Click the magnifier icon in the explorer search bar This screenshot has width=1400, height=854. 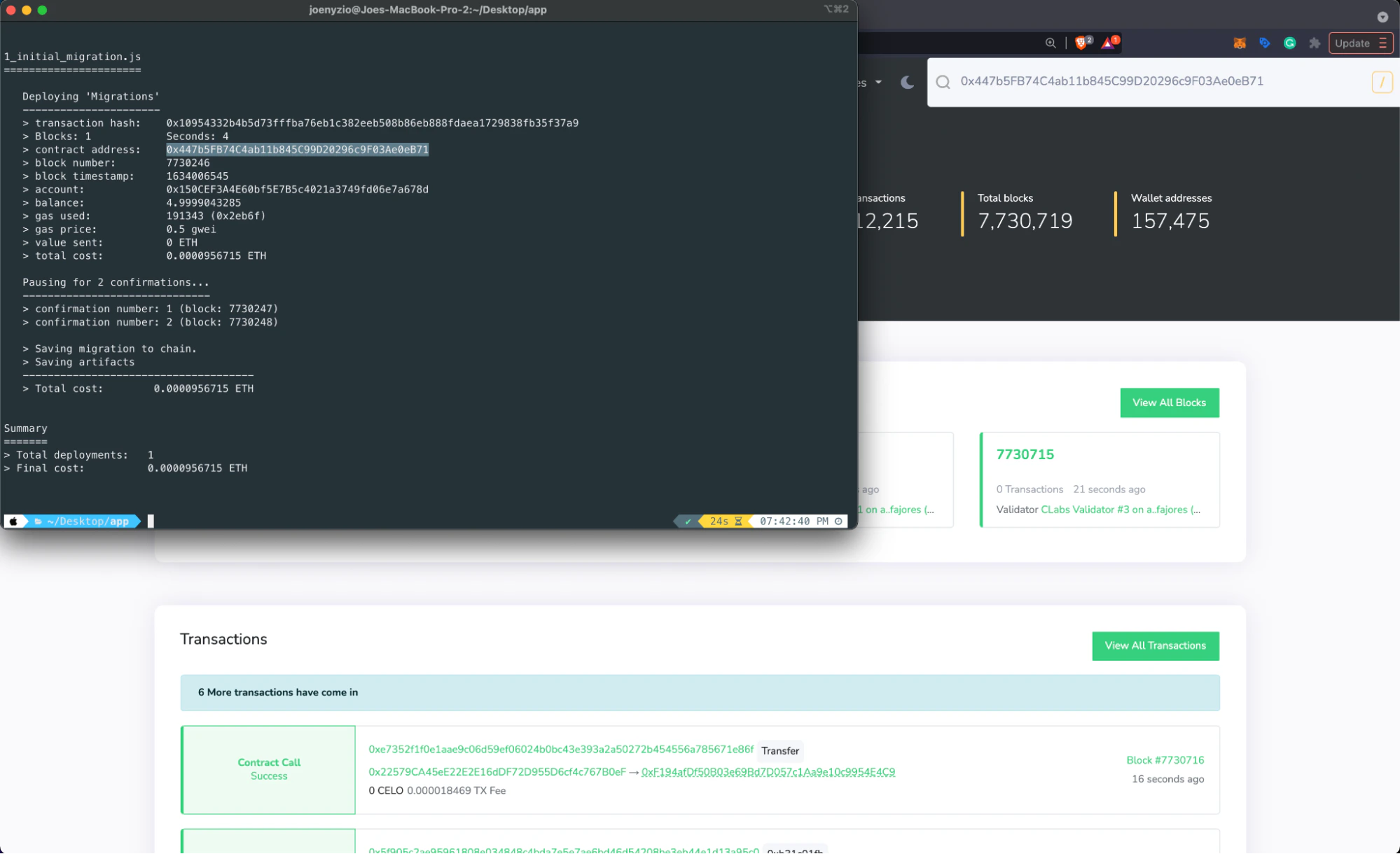coord(942,82)
